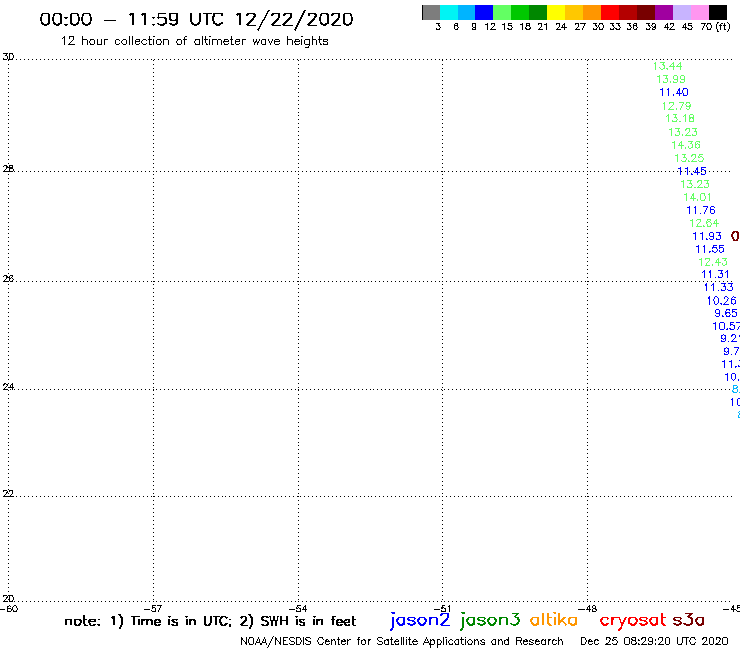This screenshot has height=650, width=740.
Task: Pick the purple legend swatch above 42
Action: click(664, 12)
